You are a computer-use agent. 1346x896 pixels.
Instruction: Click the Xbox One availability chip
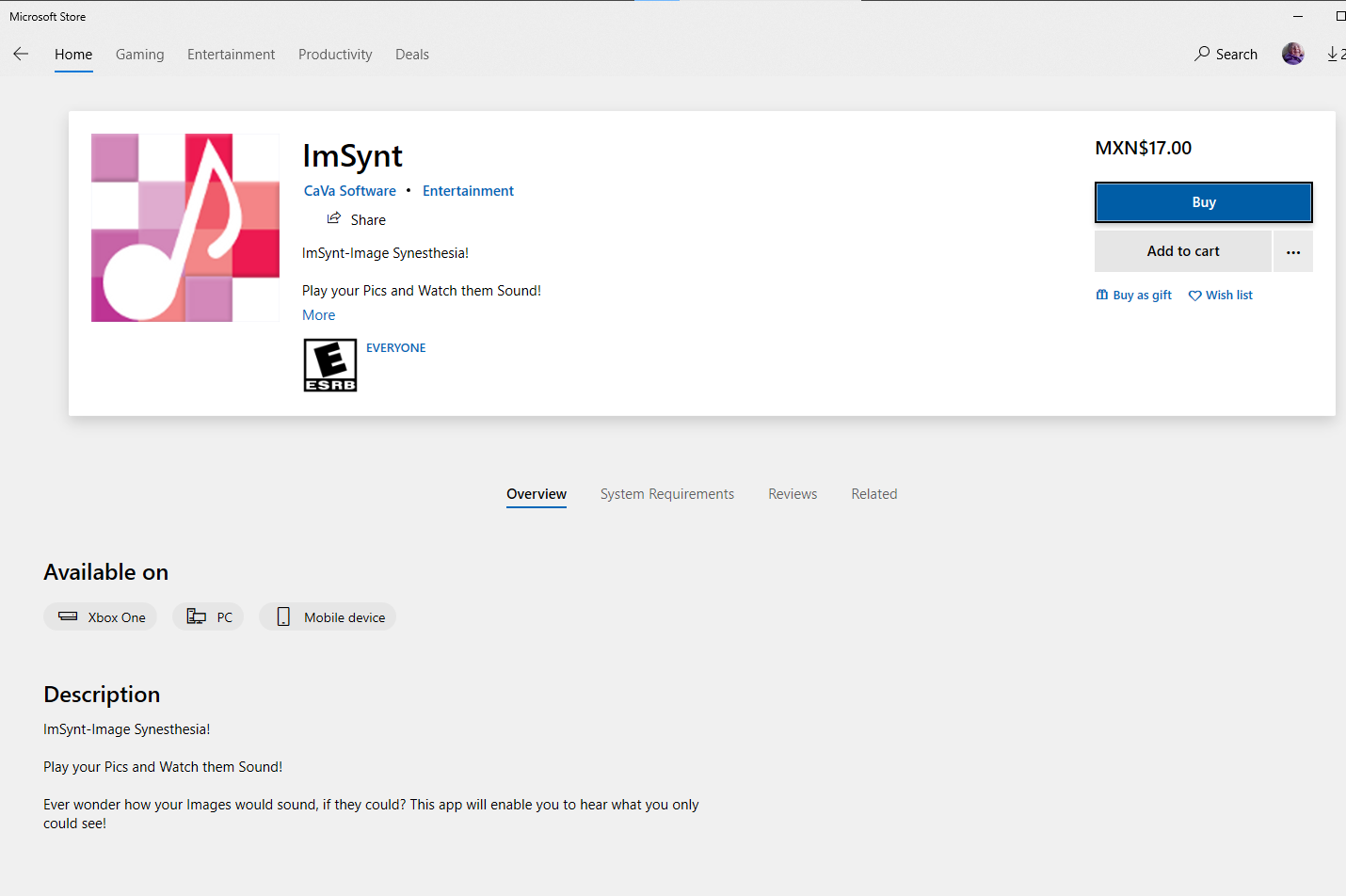point(101,617)
